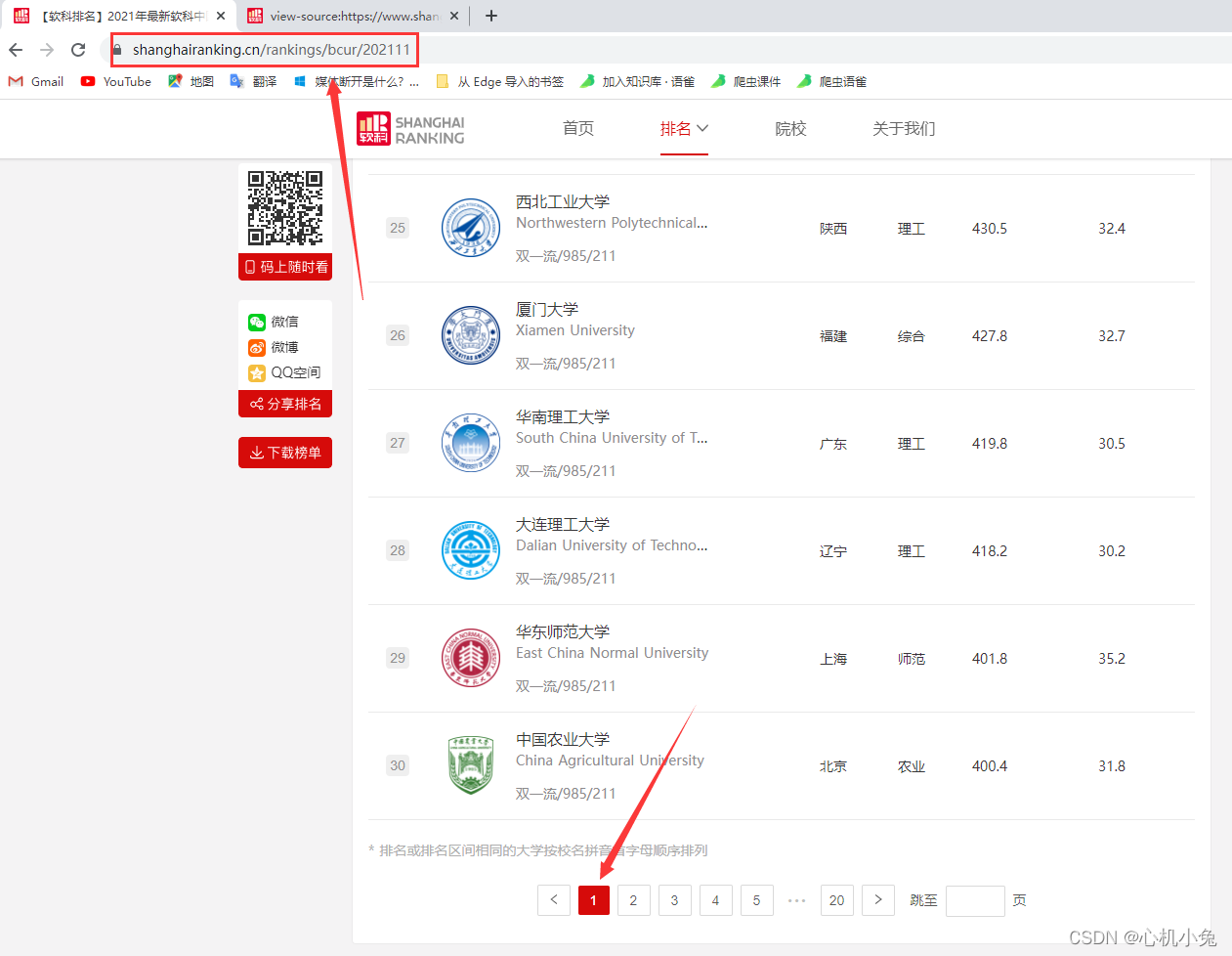Go forward with the browser forward arrow
Image resolution: width=1232 pixels, height=956 pixels.
point(47,50)
